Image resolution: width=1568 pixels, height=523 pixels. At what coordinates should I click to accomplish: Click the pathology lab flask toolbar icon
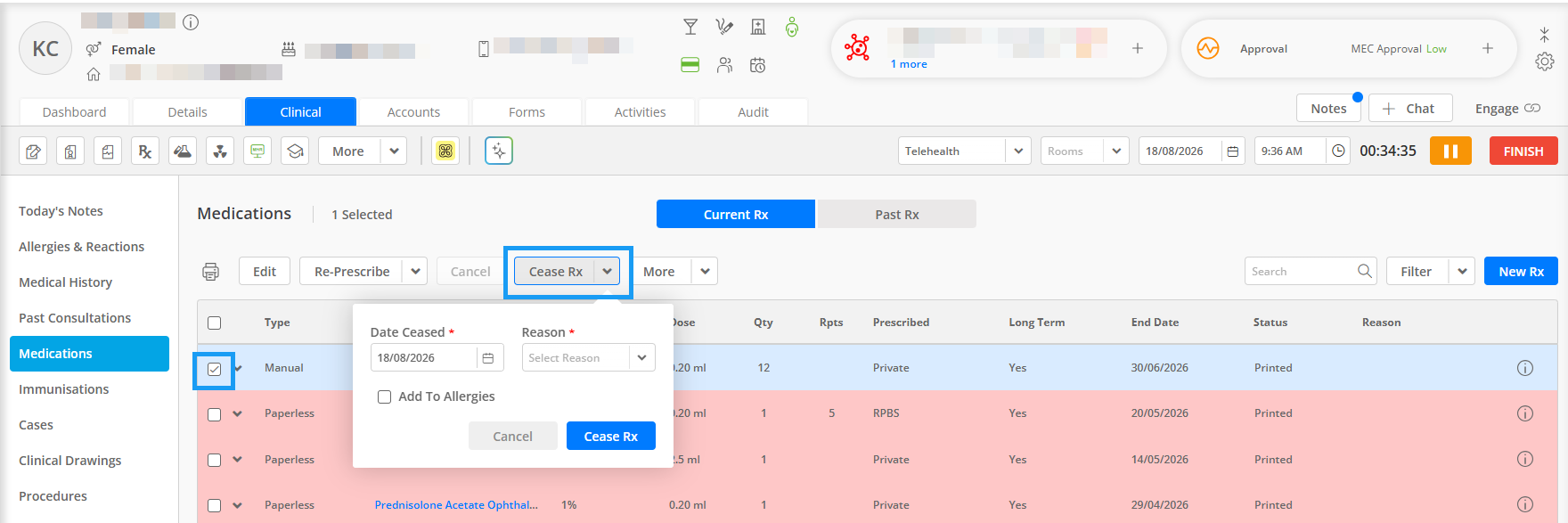tap(183, 151)
